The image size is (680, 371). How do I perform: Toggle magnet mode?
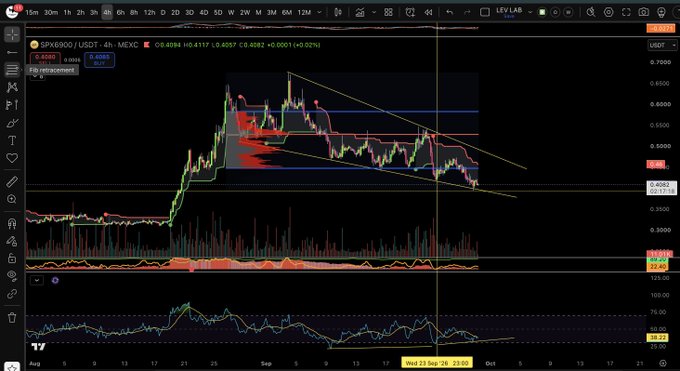[x=12, y=223]
